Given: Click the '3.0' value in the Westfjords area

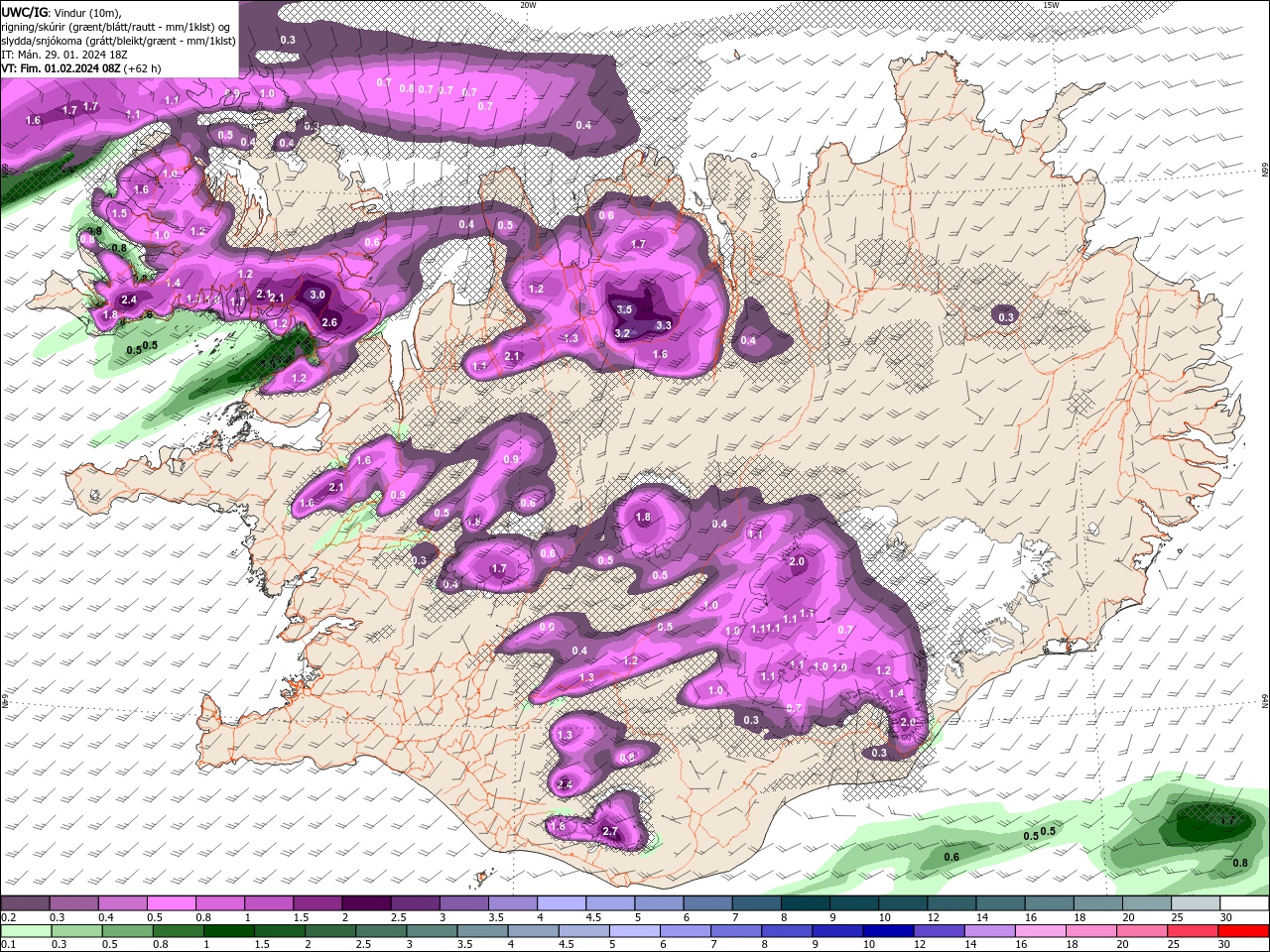Looking at the screenshot, I should coord(317,295).
